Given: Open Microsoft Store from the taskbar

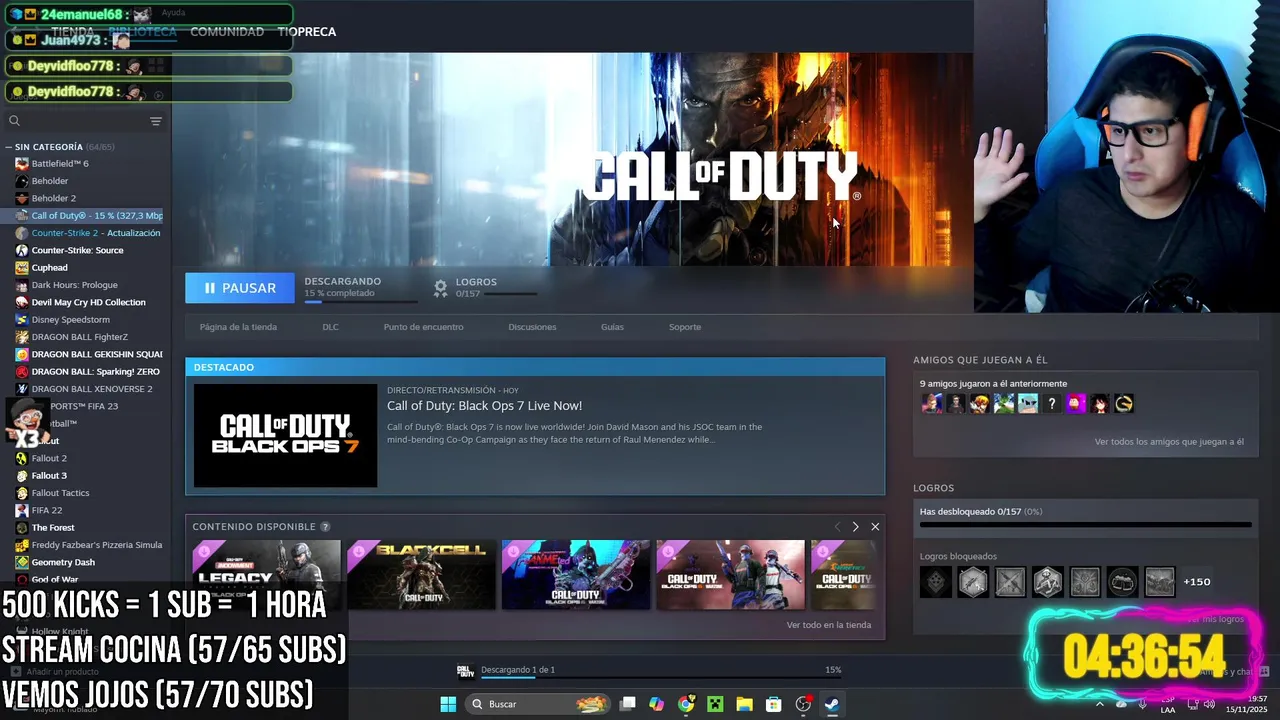Looking at the screenshot, I should 773,704.
